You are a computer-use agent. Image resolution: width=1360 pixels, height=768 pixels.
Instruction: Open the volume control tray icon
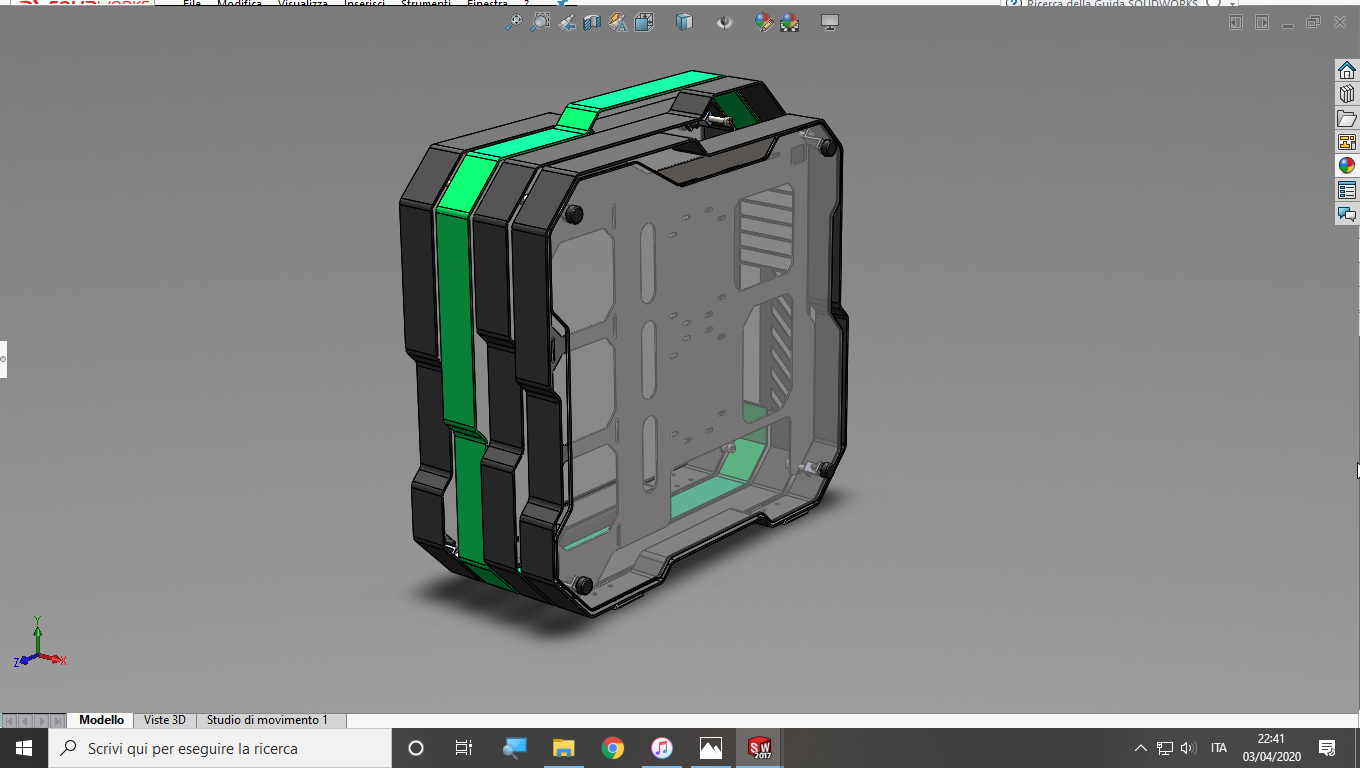point(1188,748)
